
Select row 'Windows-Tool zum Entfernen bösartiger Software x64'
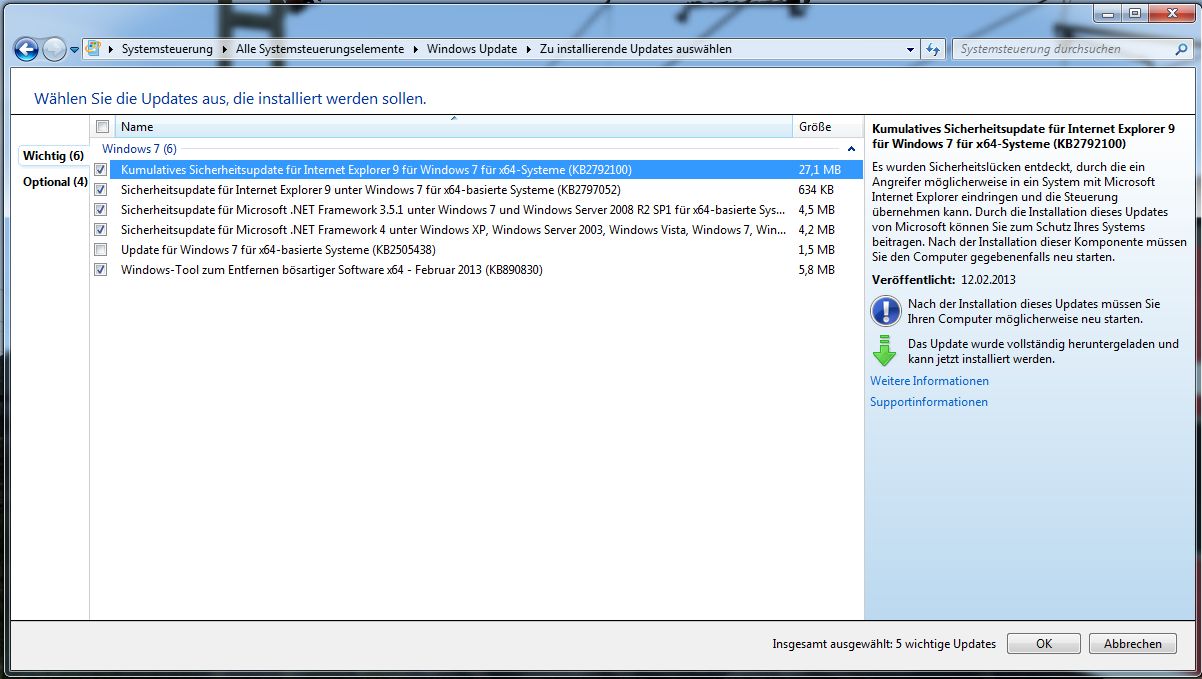point(476,270)
